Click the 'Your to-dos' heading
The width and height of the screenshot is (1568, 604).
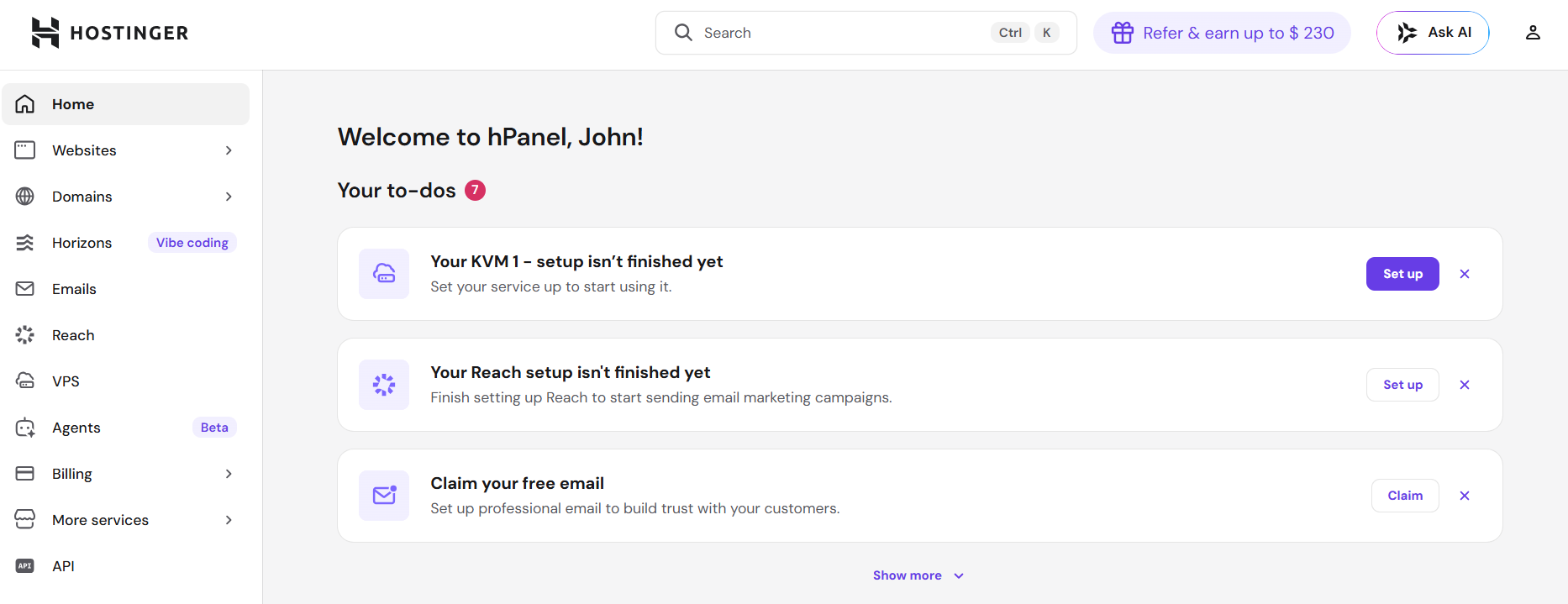397,191
